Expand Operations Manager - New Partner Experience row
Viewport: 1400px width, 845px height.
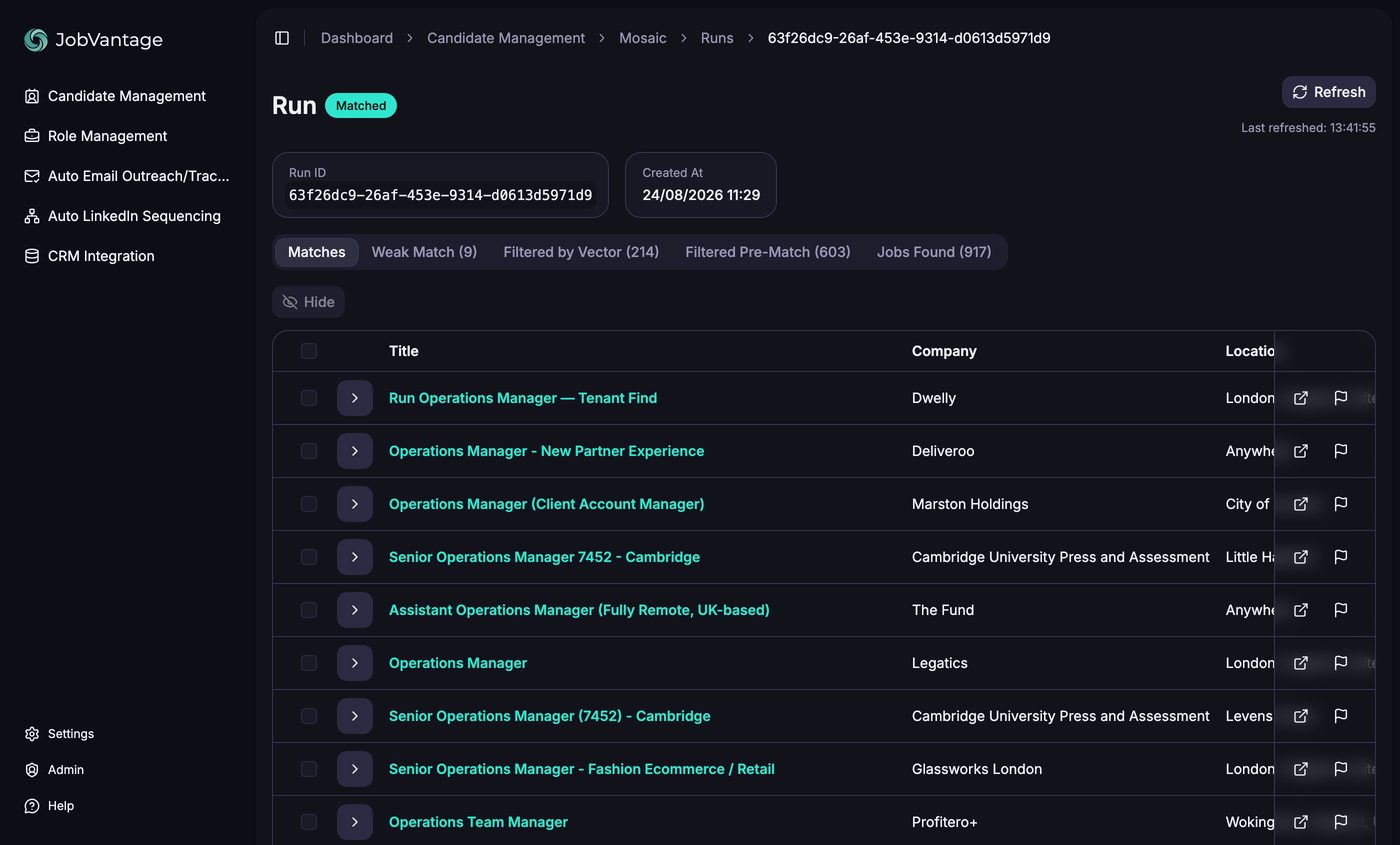coord(355,451)
